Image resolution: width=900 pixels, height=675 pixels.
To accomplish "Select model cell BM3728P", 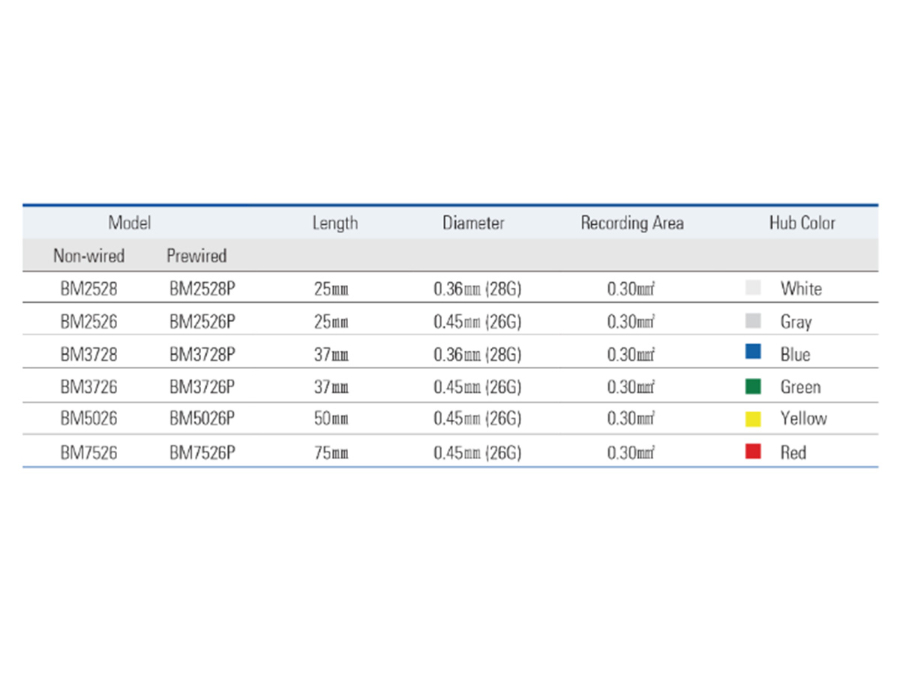I will 202,354.
